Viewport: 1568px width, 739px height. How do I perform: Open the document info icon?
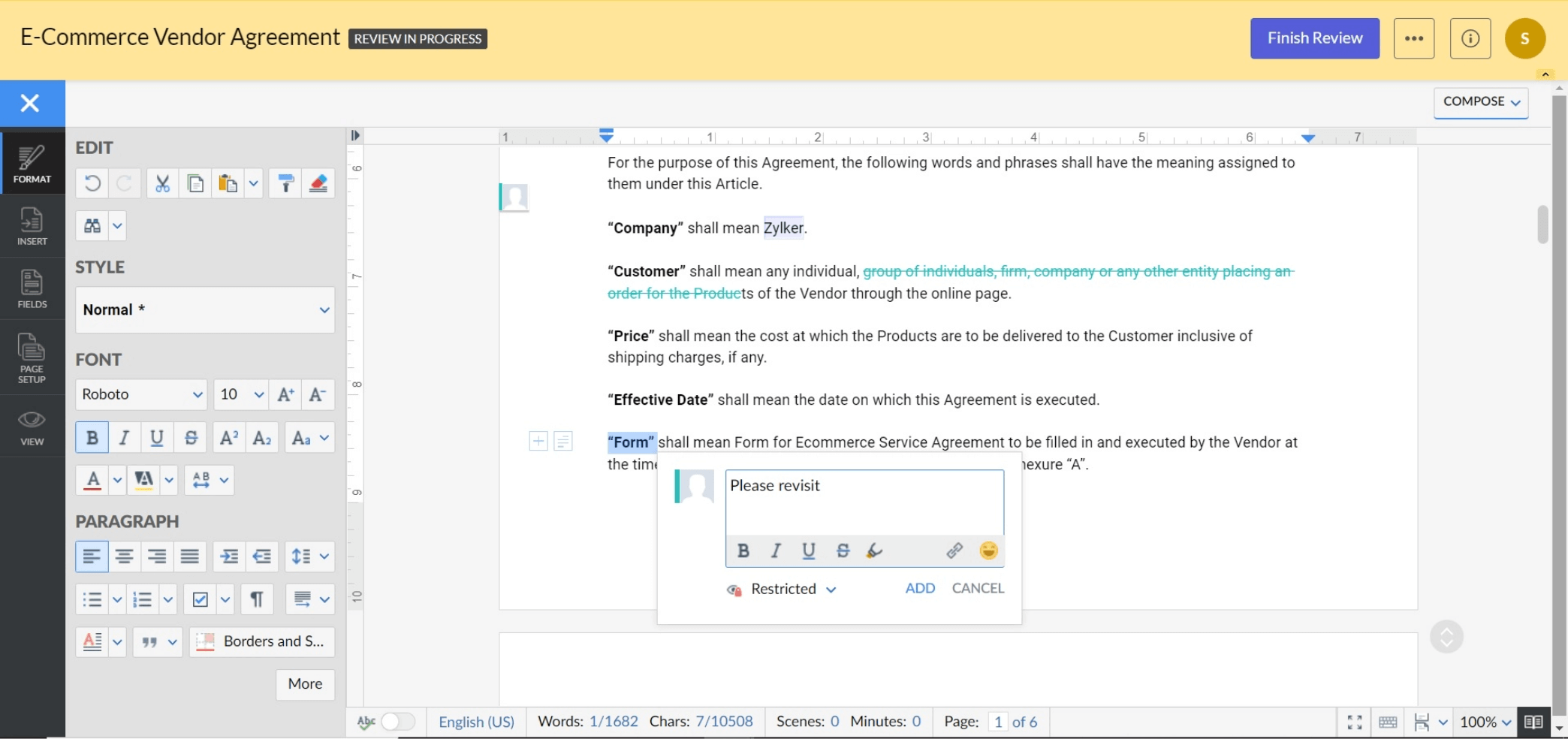(1470, 38)
